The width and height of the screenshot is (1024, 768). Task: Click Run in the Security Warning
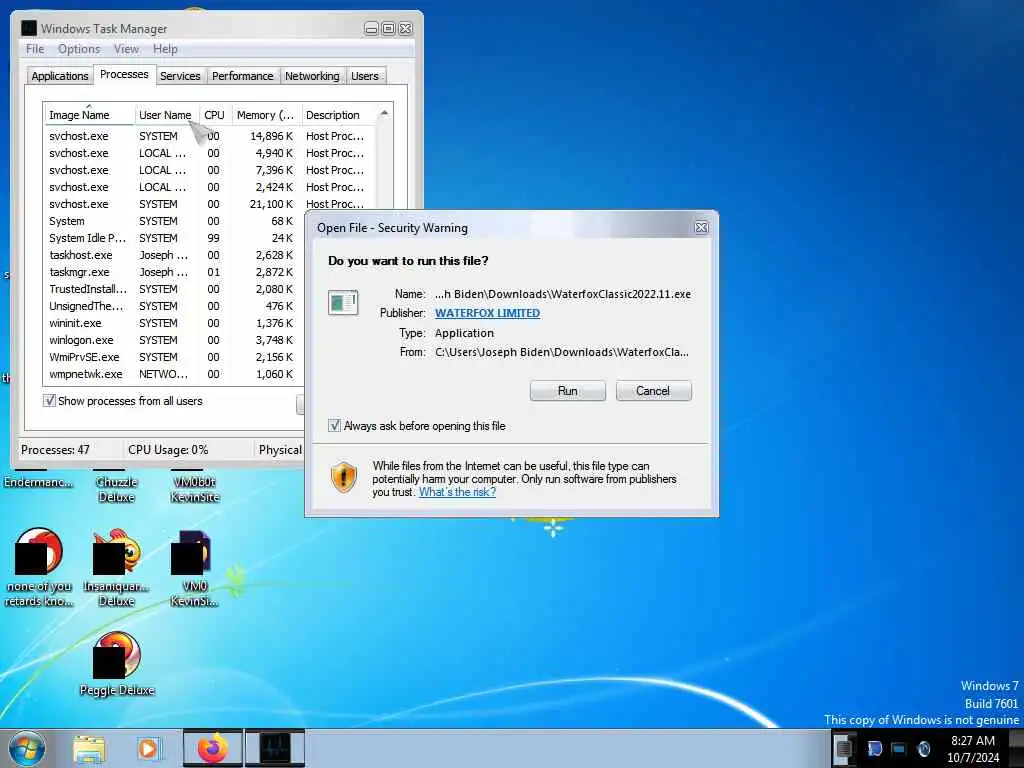point(568,391)
